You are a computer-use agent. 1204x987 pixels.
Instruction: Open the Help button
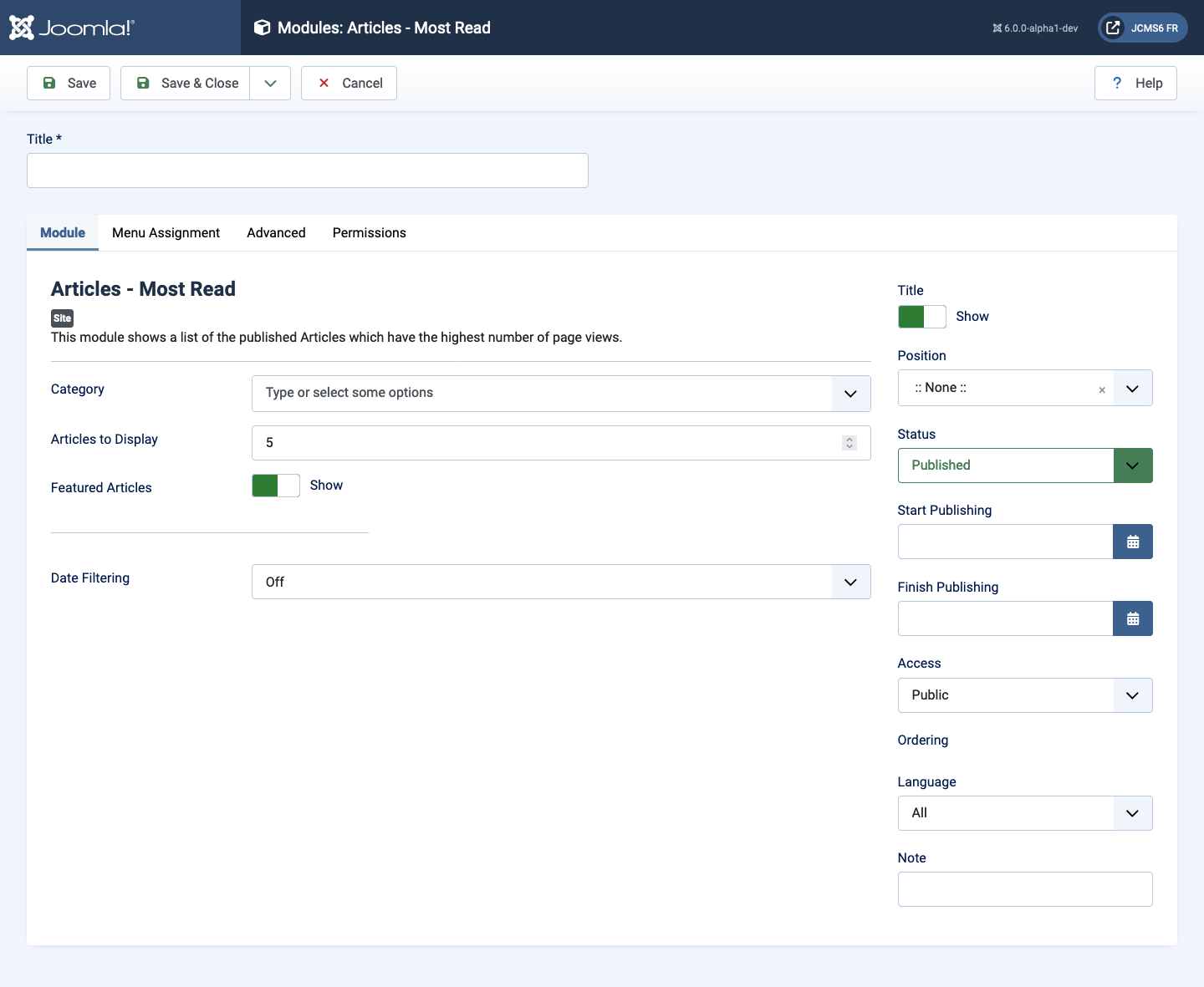pyautogui.click(x=1135, y=83)
